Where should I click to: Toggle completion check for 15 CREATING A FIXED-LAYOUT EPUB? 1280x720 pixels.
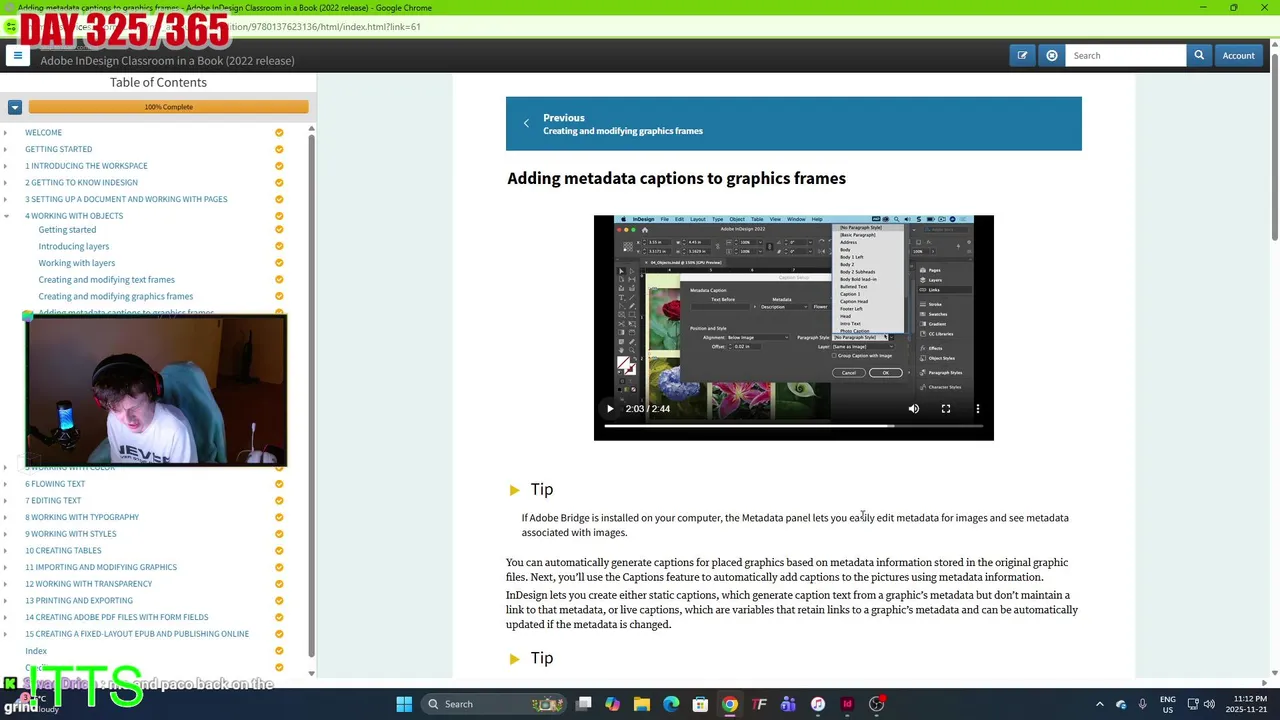tap(279, 634)
